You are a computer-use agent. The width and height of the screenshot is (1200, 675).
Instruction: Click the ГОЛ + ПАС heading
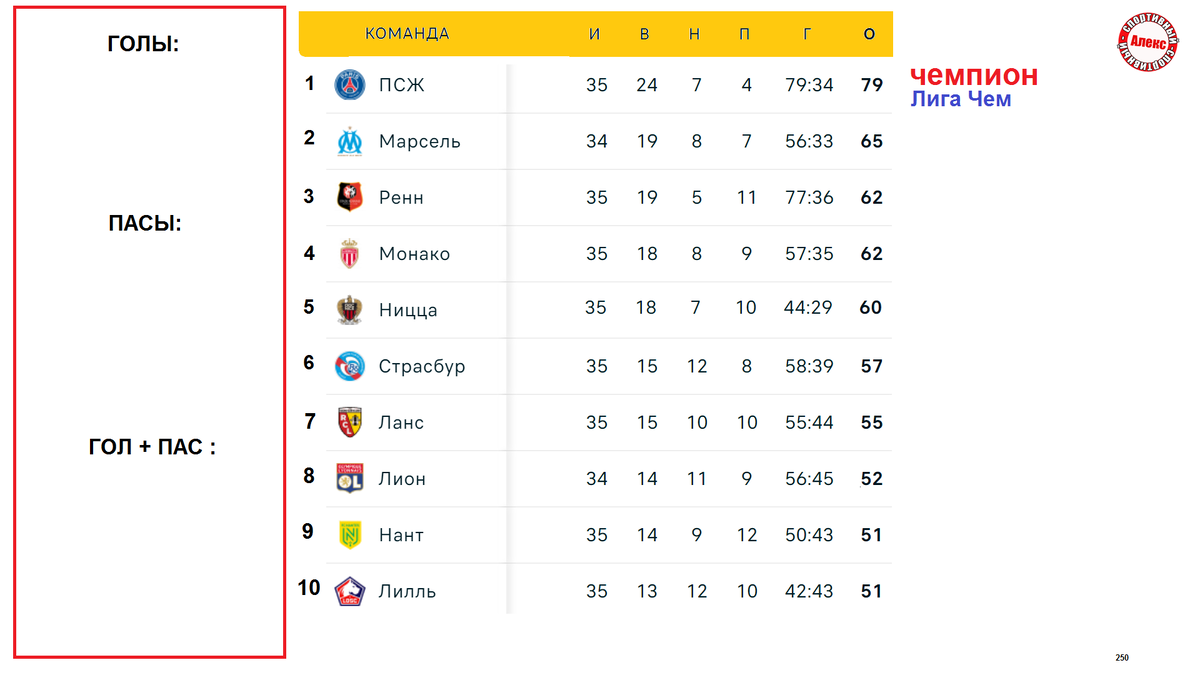tap(152, 447)
